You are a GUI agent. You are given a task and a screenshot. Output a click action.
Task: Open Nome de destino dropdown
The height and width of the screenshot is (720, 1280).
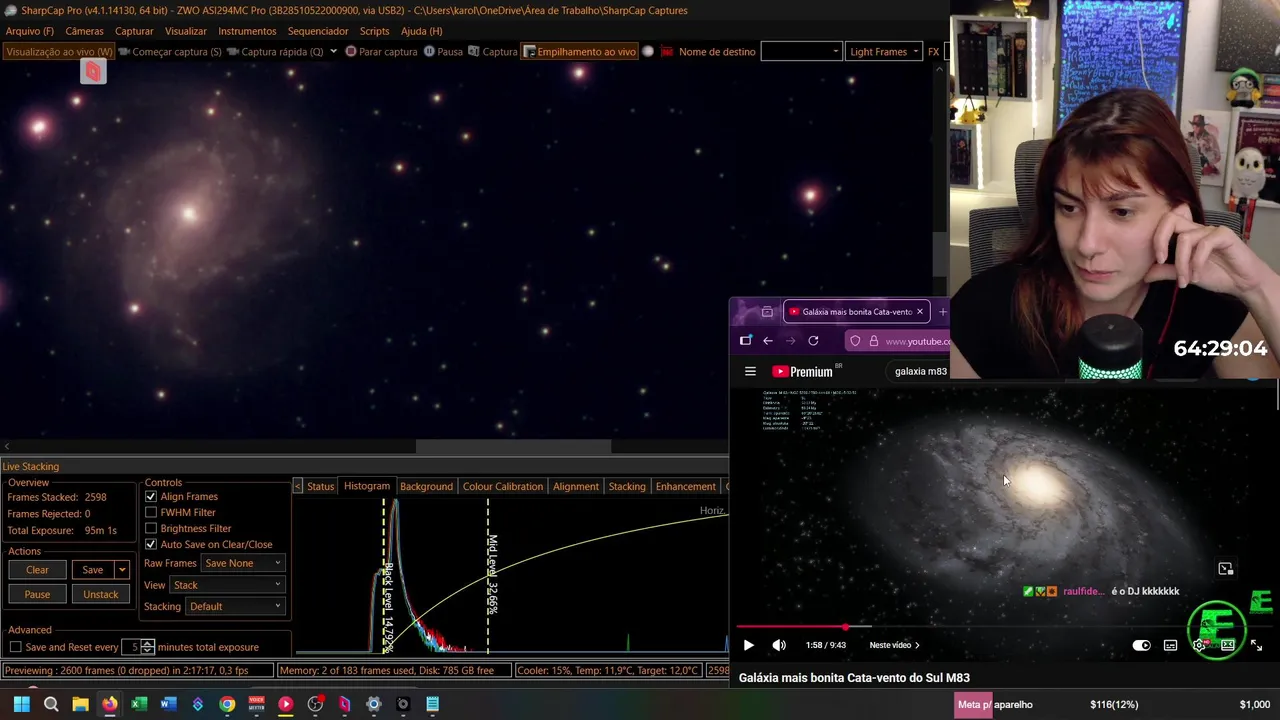point(802,52)
